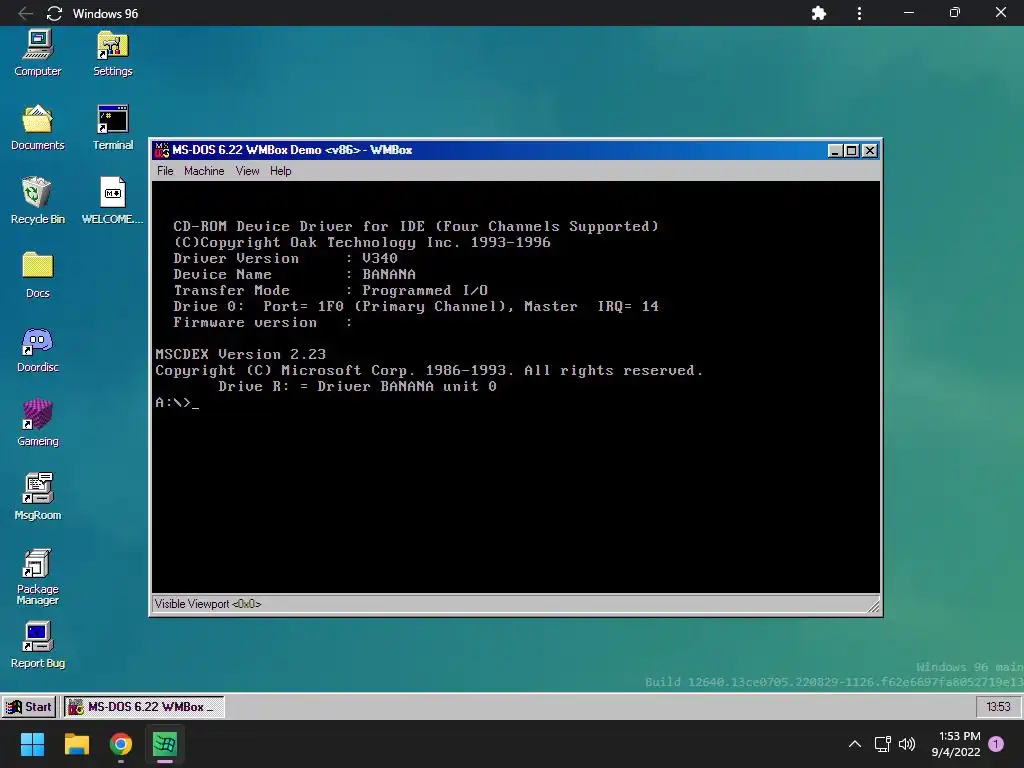This screenshot has width=1024, height=768.
Task: Open the Docs folder icon
Action: point(37,276)
